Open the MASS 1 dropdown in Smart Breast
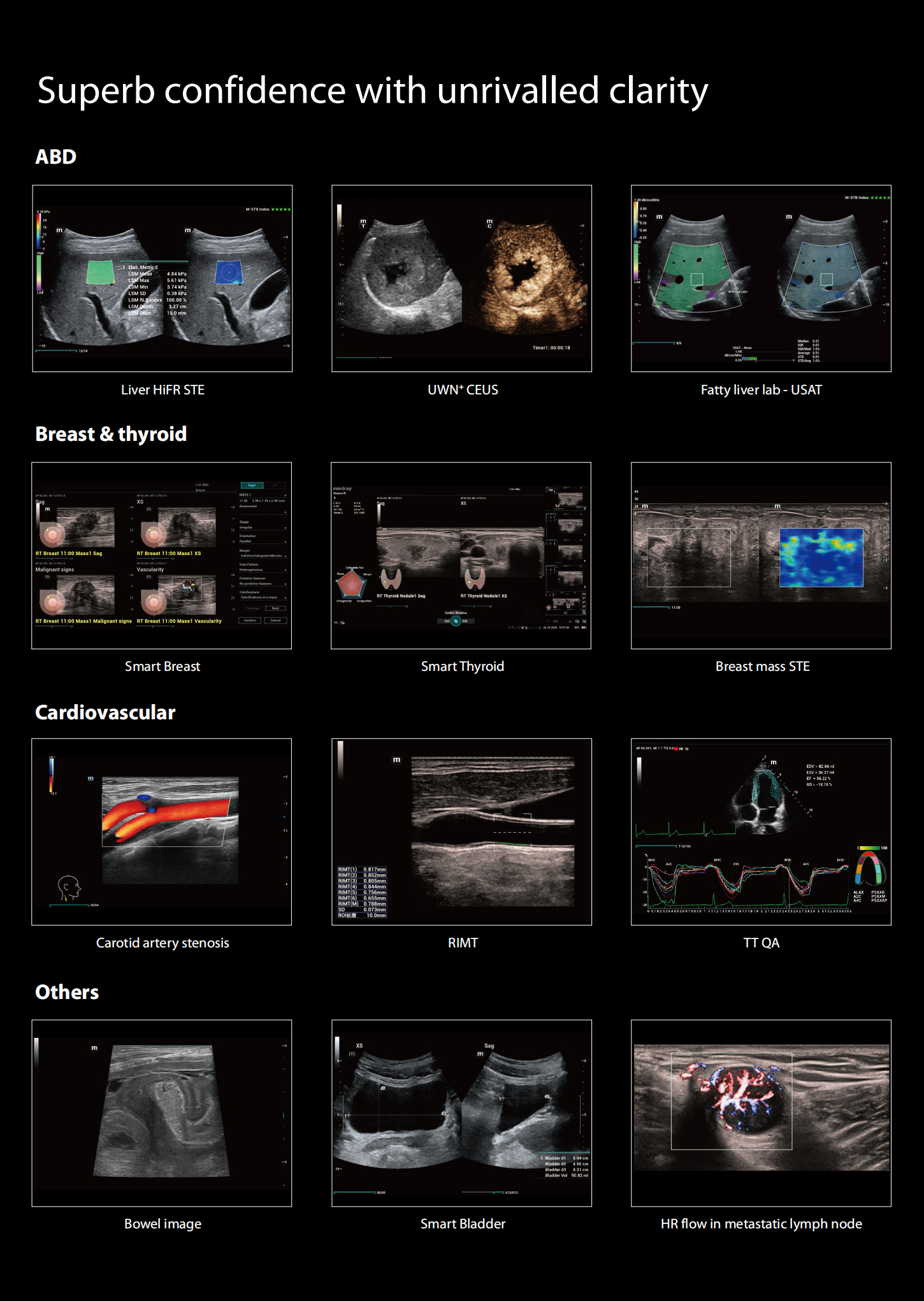 [x=263, y=495]
